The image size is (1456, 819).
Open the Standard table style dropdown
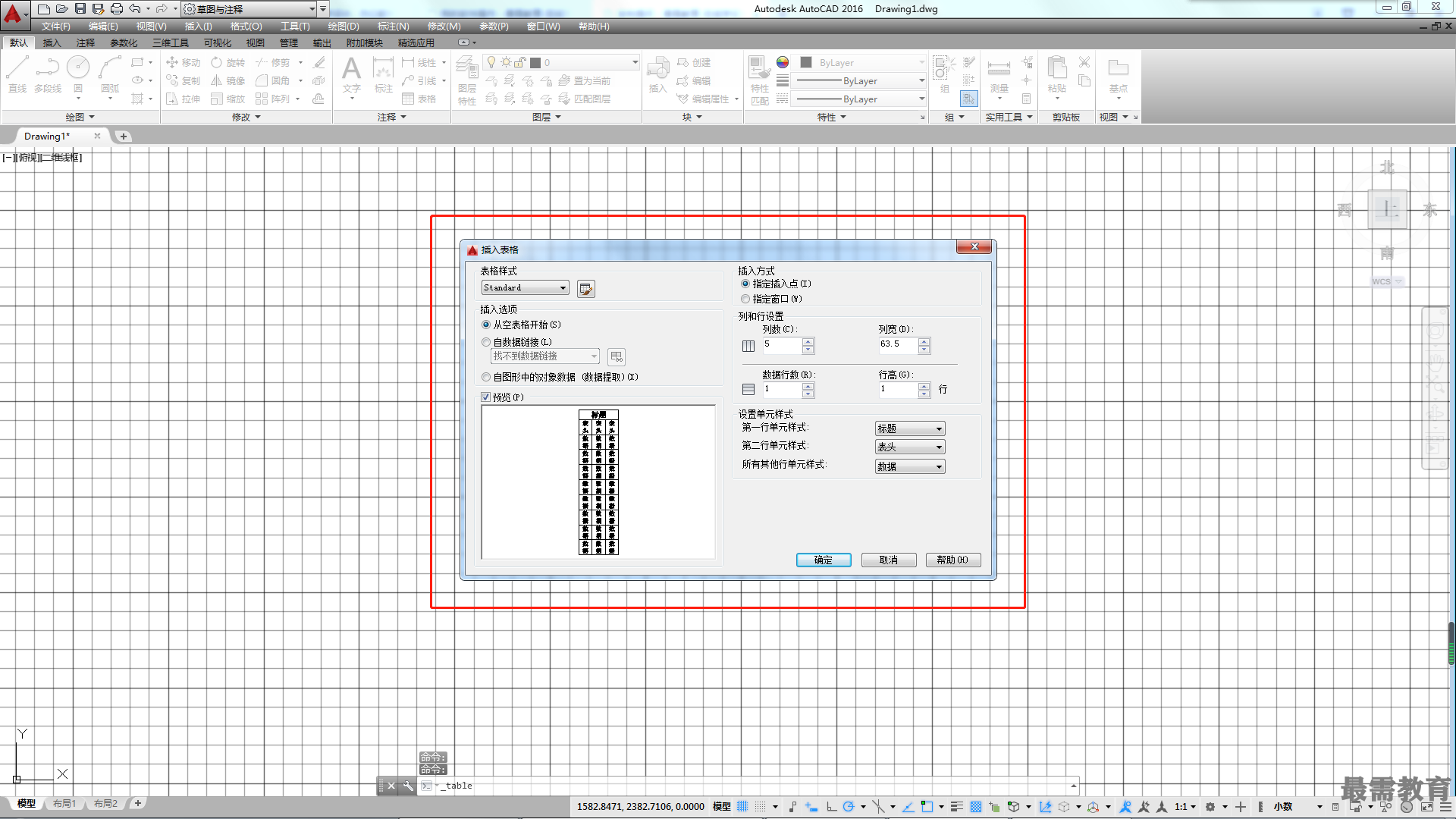(x=525, y=288)
